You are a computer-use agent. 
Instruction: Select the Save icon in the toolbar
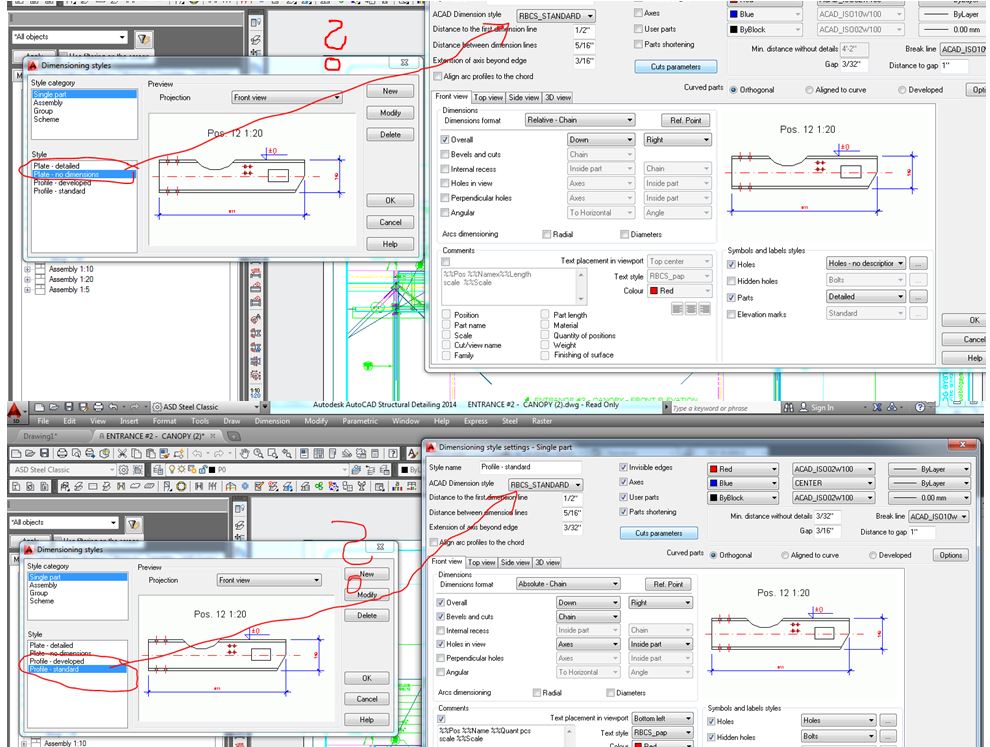pyautogui.click(x=46, y=455)
